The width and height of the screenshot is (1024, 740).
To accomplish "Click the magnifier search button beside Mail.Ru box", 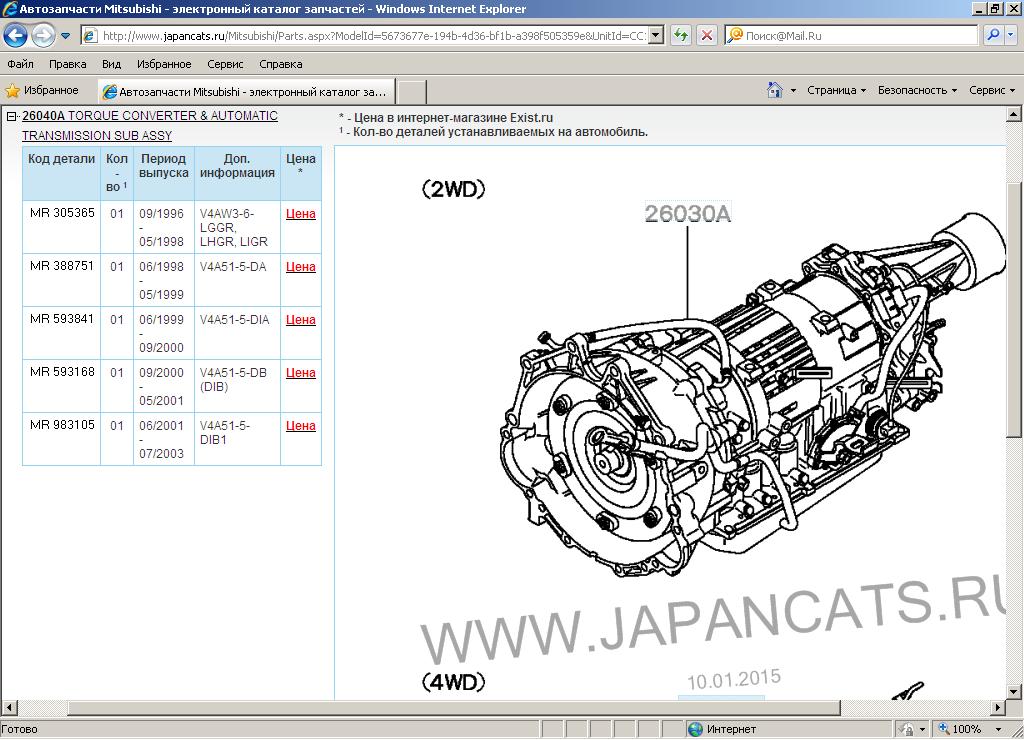I will coord(992,35).
